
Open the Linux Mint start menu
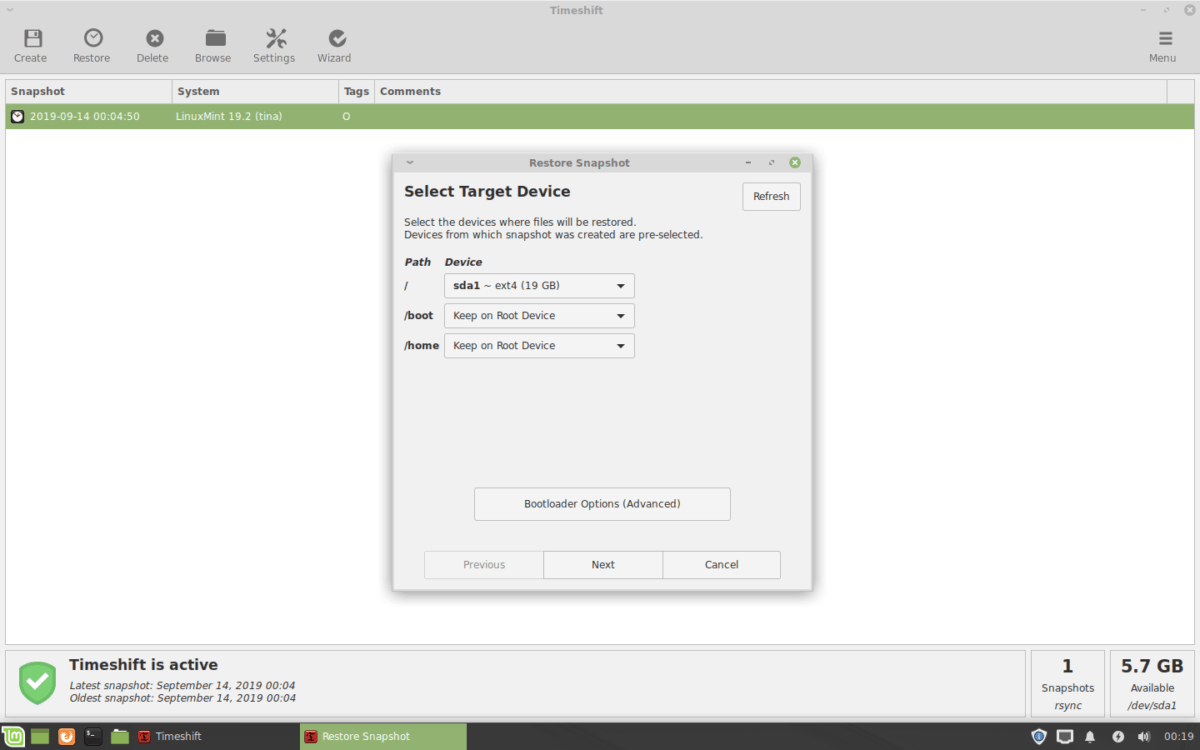point(14,736)
